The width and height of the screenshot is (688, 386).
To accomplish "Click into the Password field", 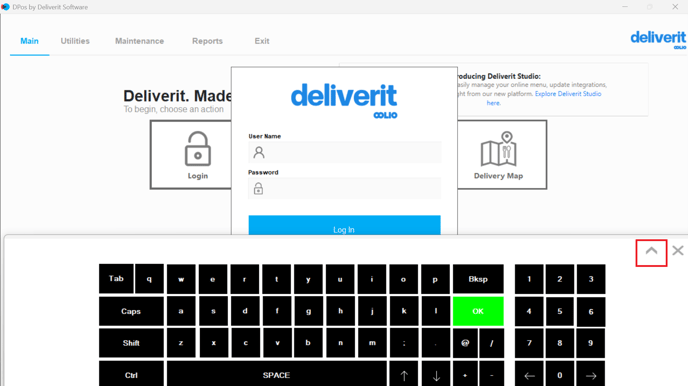I will click(344, 188).
